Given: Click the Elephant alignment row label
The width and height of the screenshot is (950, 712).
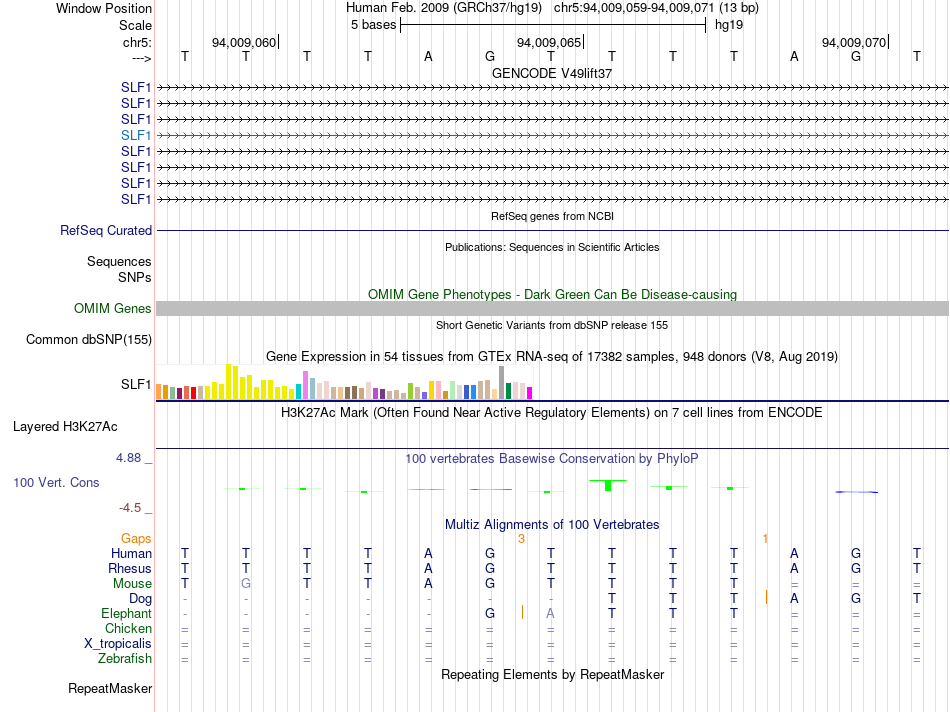Looking at the screenshot, I should [127, 613].
